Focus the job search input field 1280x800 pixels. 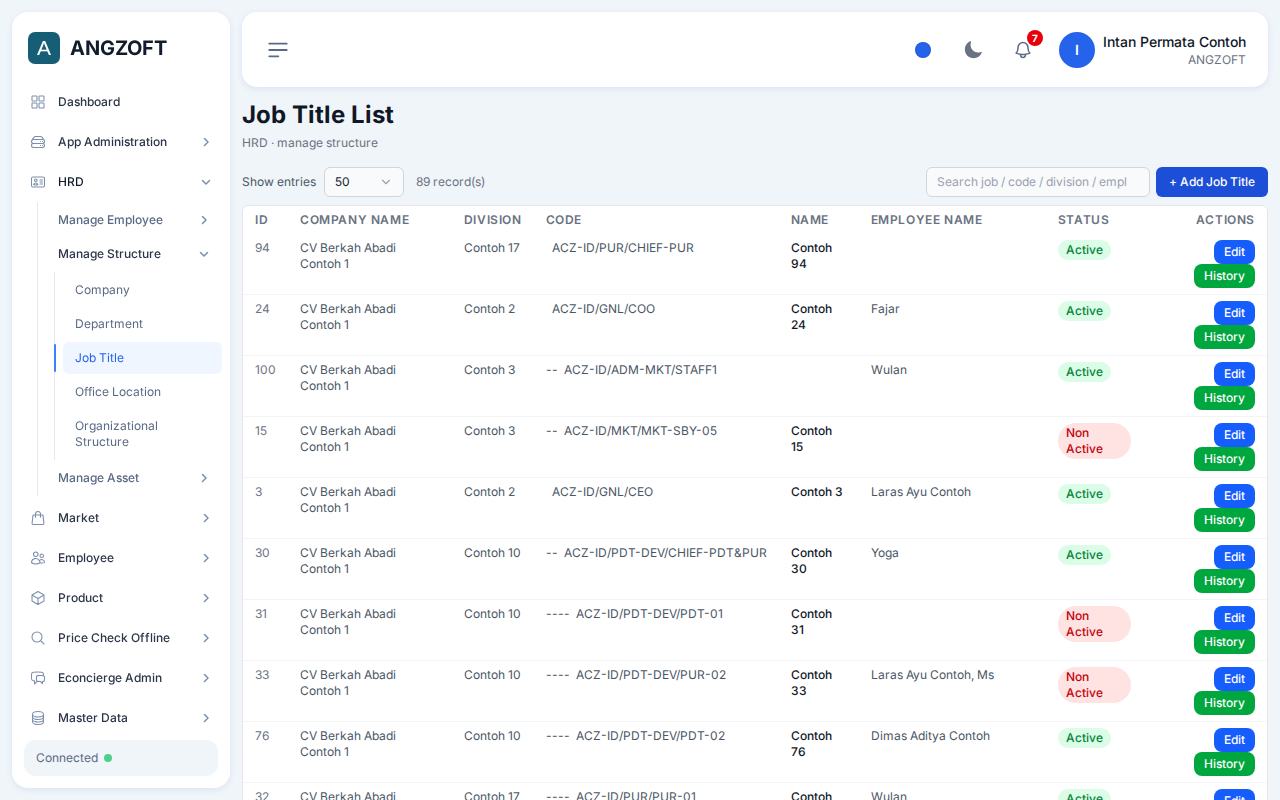coord(1038,182)
